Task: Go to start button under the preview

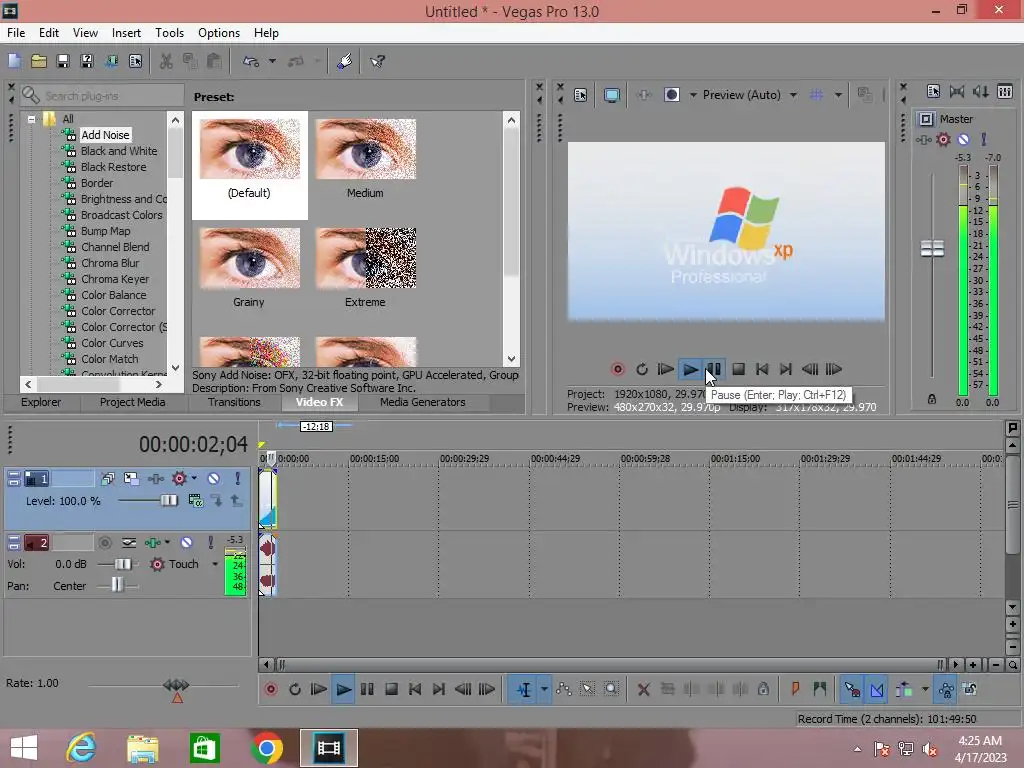Action: click(x=761, y=370)
